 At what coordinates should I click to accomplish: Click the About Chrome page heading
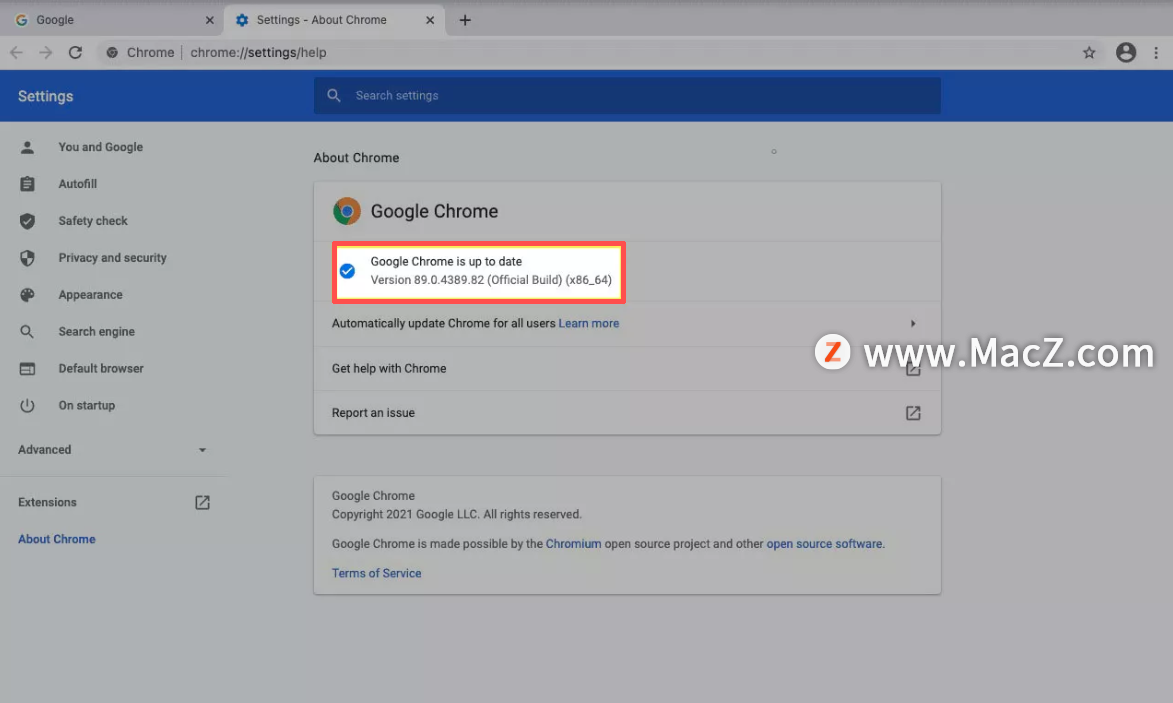tap(356, 158)
